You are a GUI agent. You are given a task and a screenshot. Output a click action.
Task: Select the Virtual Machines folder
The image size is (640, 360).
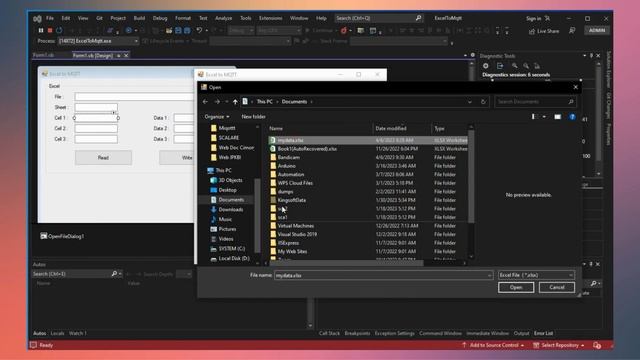pos(368,226)
